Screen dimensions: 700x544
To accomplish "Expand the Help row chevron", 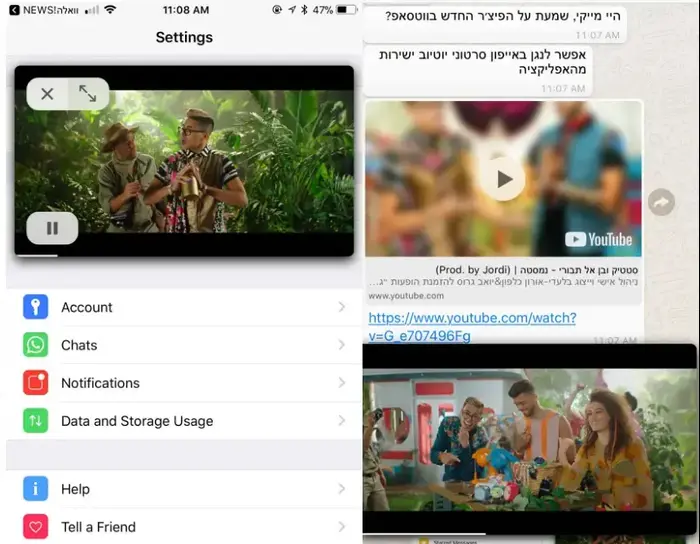I will click(x=342, y=489).
